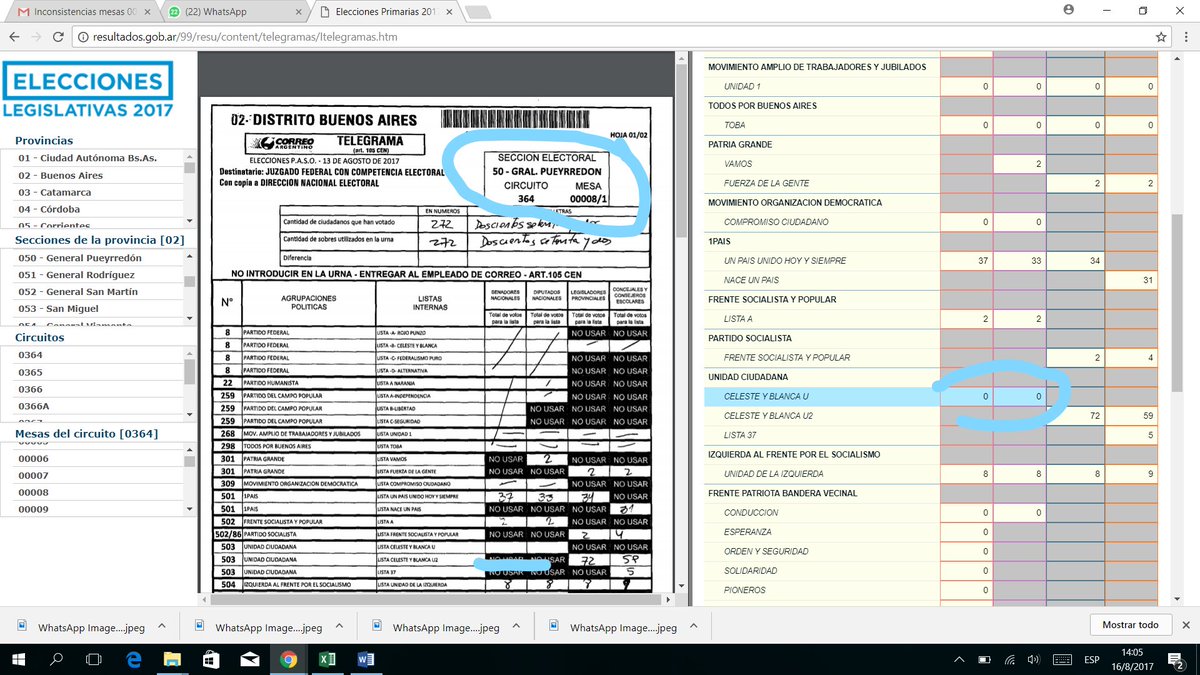Click the CELESTE Y BLANCA U2 row label
This screenshot has height=675, width=1200.
coord(768,416)
